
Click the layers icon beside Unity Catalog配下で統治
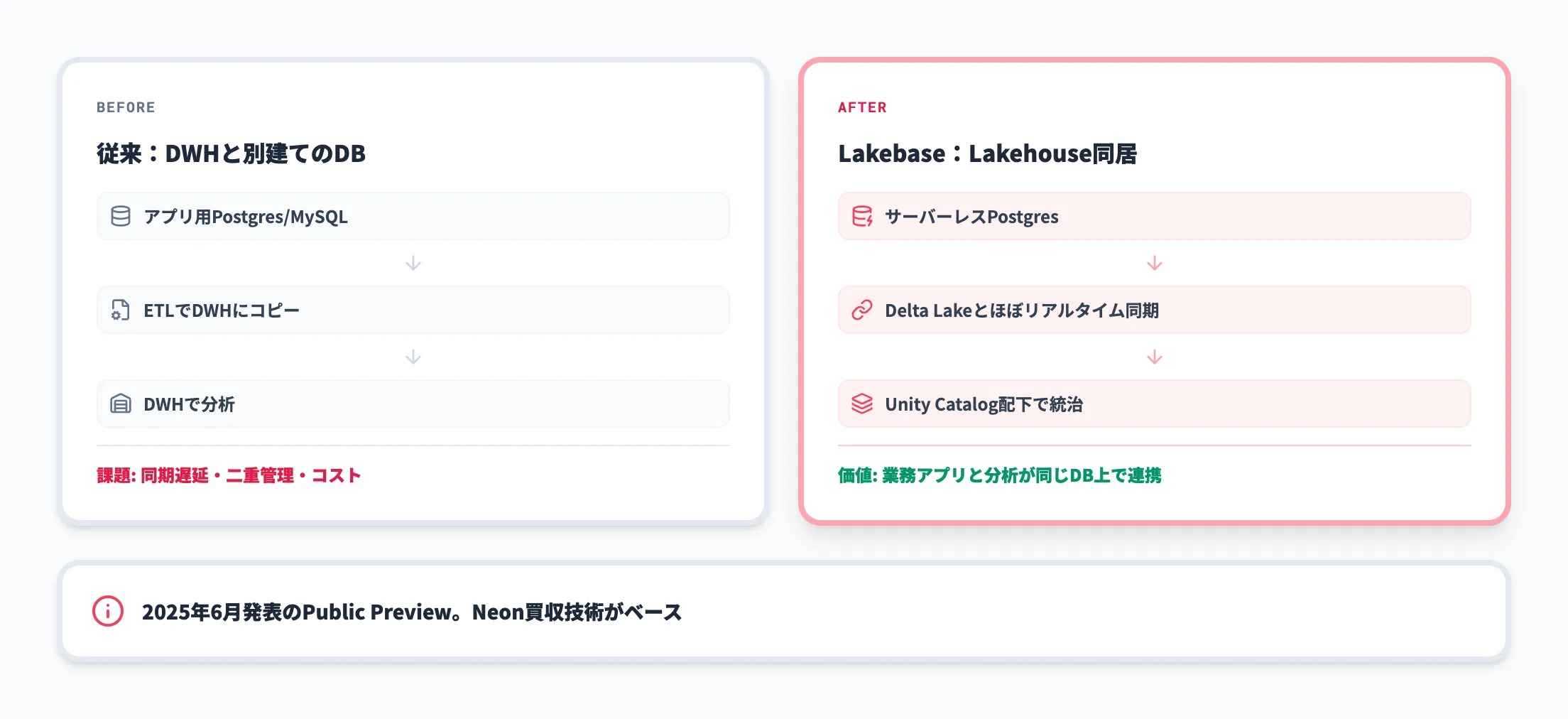coord(862,404)
